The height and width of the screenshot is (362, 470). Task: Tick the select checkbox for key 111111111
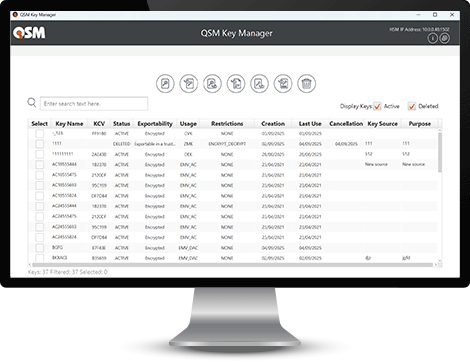tap(39, 154)
